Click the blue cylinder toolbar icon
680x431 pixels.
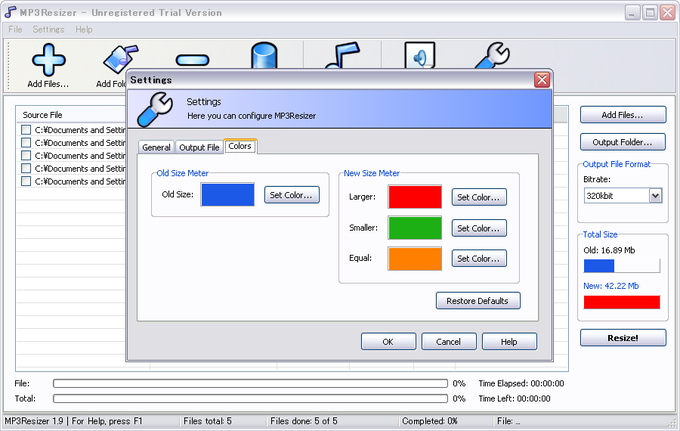point(264,56)
